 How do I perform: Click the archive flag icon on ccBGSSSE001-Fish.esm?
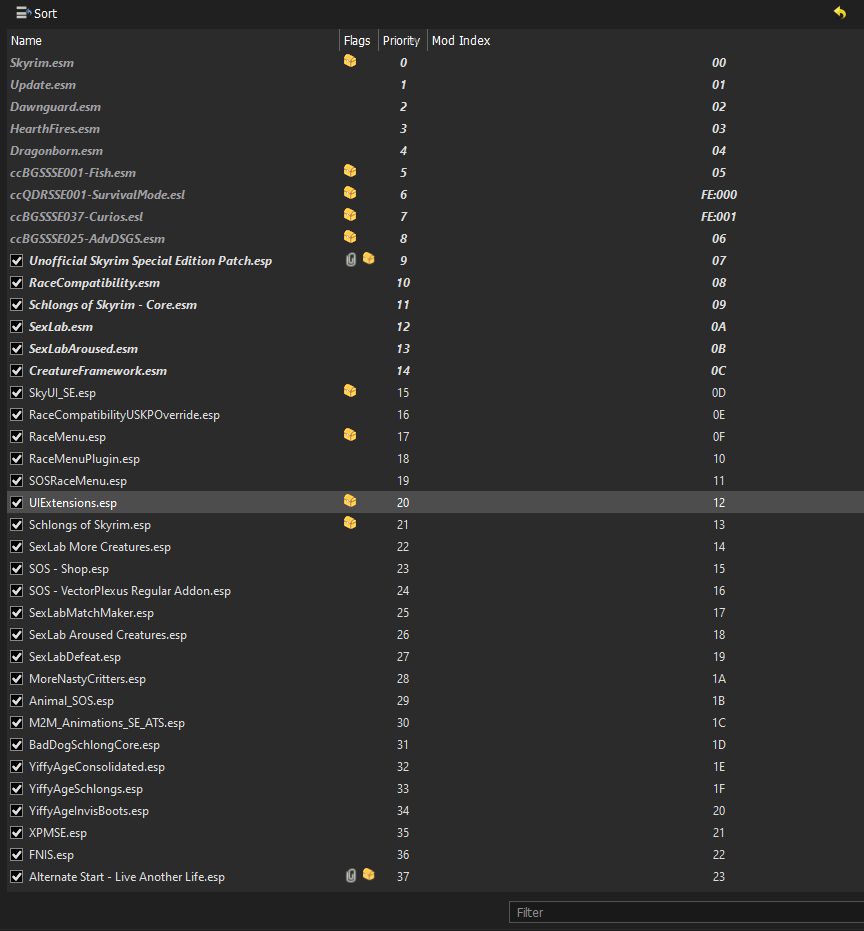(350, 171)
